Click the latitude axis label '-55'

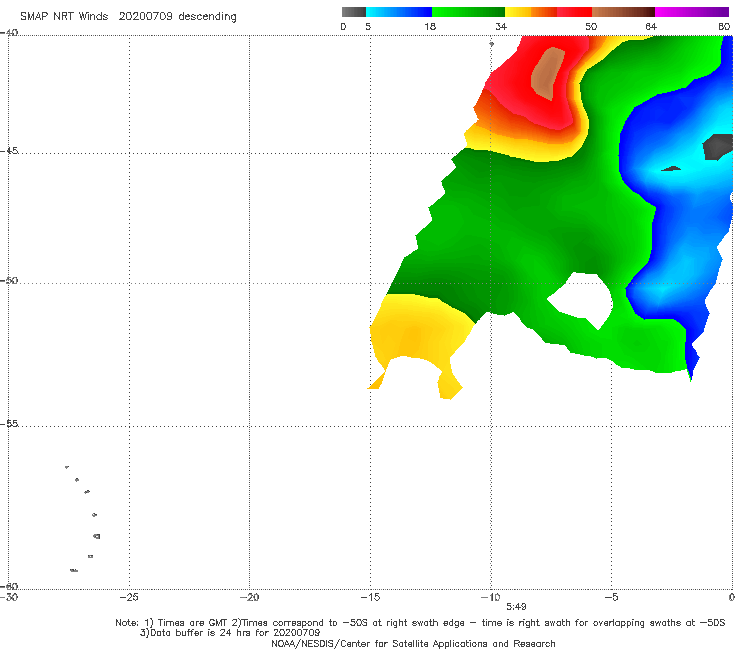9,423
